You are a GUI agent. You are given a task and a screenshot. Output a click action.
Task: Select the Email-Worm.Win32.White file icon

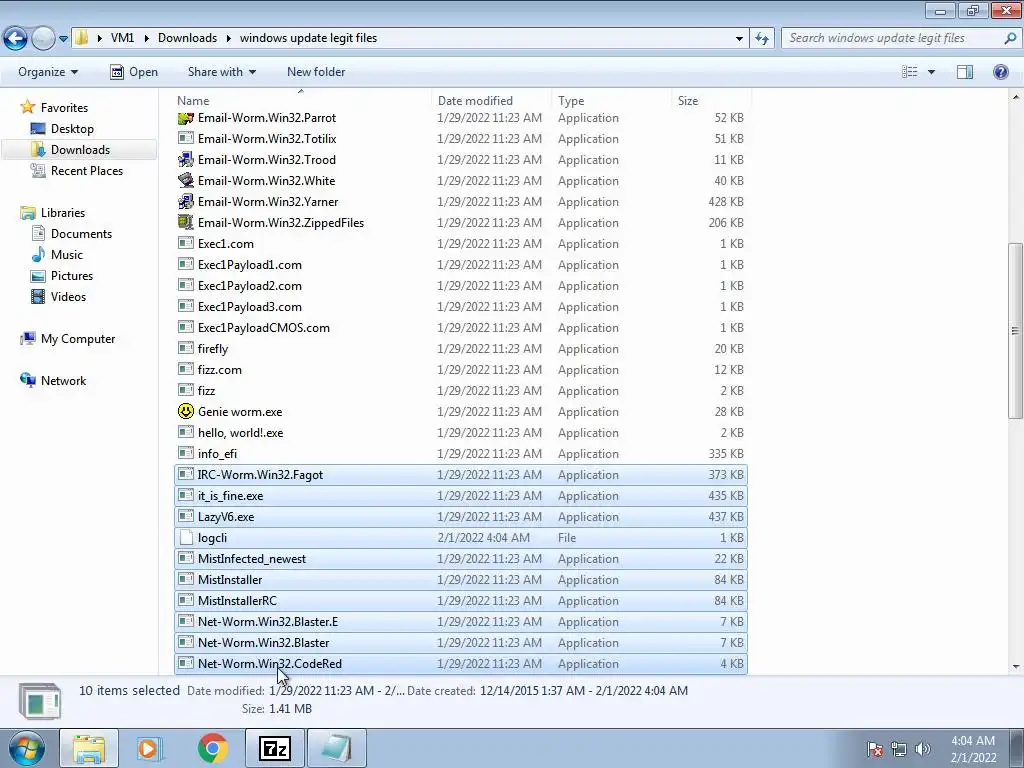(x=185, y=181)
